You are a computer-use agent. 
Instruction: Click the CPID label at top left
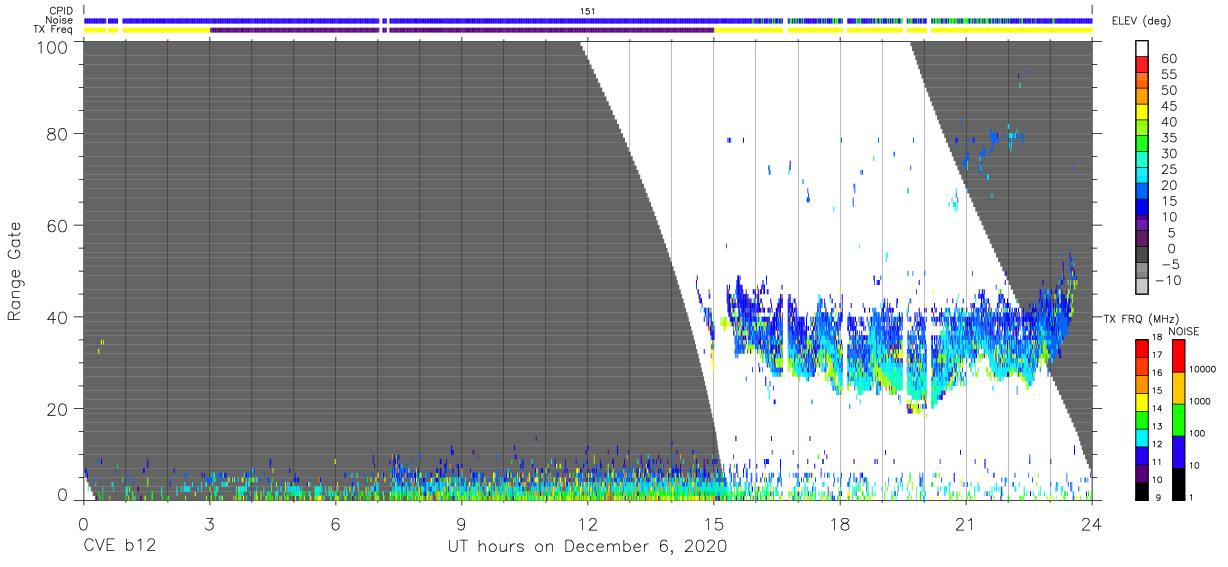coord(60,11)
